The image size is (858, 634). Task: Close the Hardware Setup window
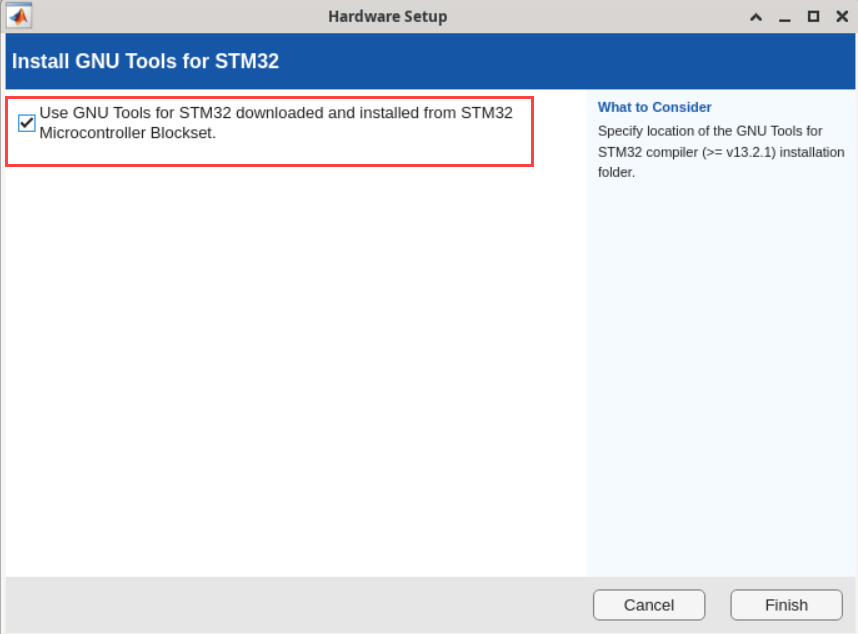pos(841,17)
